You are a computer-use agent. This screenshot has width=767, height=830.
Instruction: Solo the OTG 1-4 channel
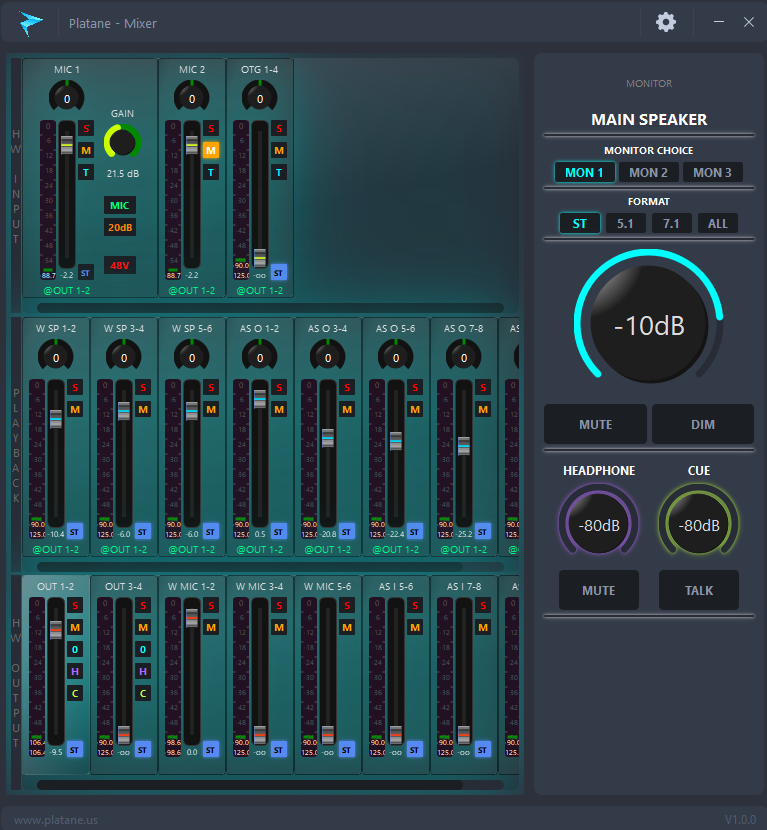279,128
